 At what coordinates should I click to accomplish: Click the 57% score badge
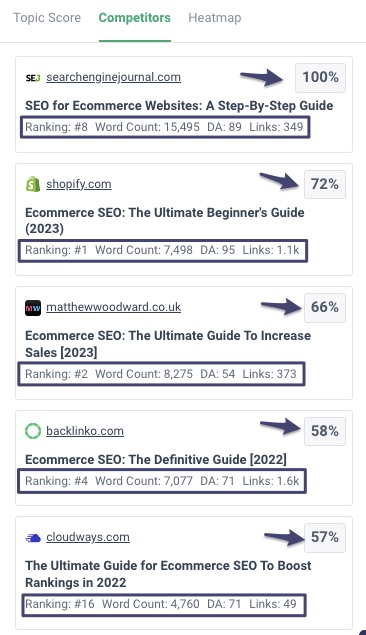point(325,537)
